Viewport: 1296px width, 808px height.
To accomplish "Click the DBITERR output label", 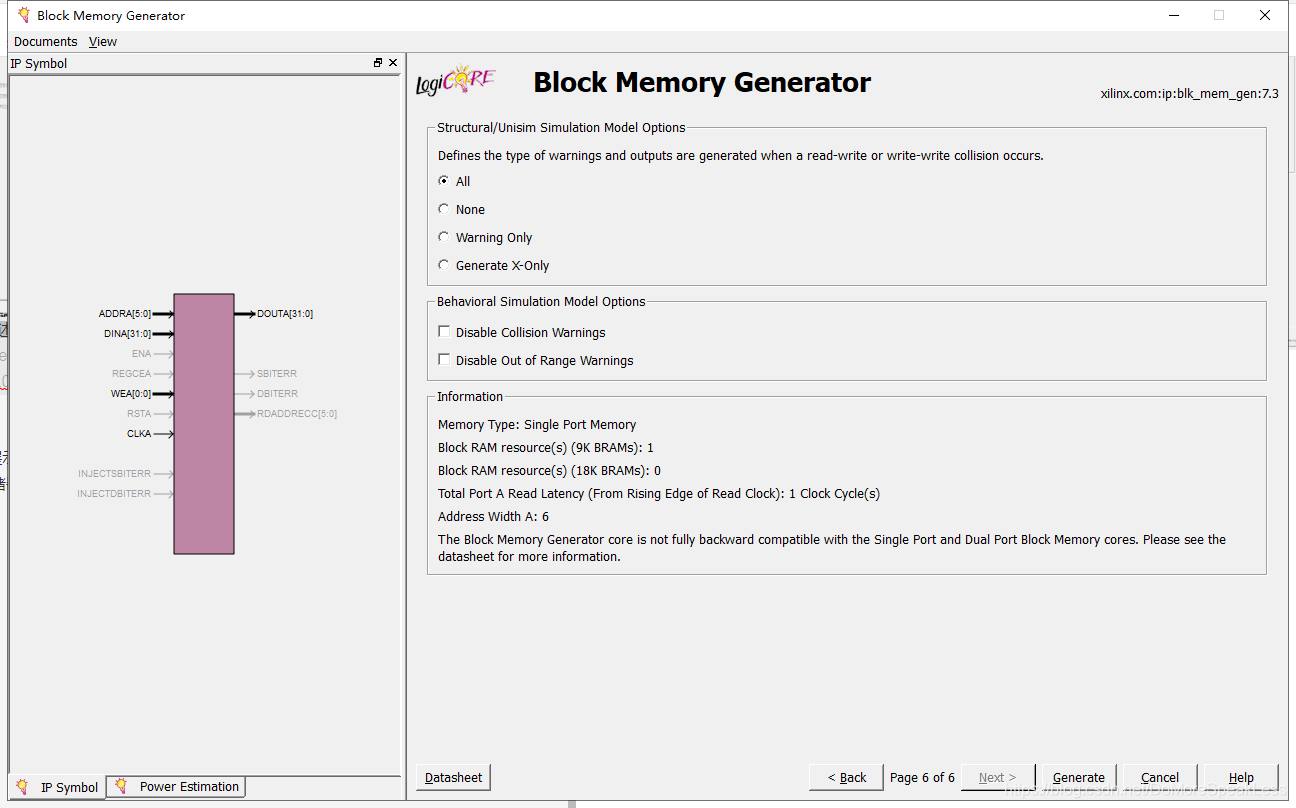I will pos(277,394).
